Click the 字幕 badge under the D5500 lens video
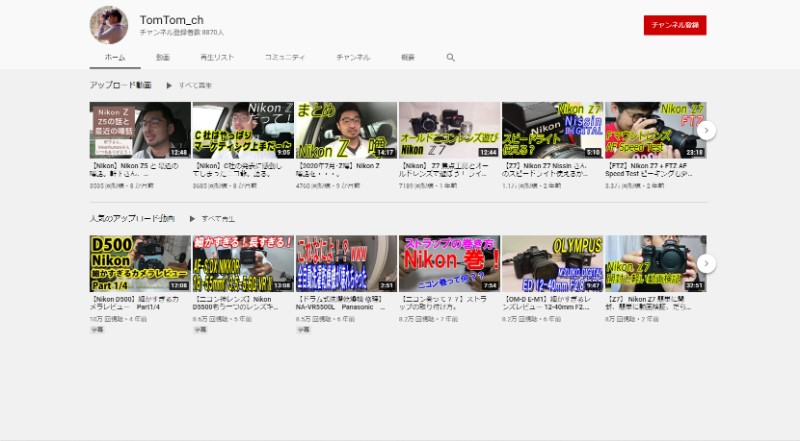Screen dimensions: 800x441 200,330
